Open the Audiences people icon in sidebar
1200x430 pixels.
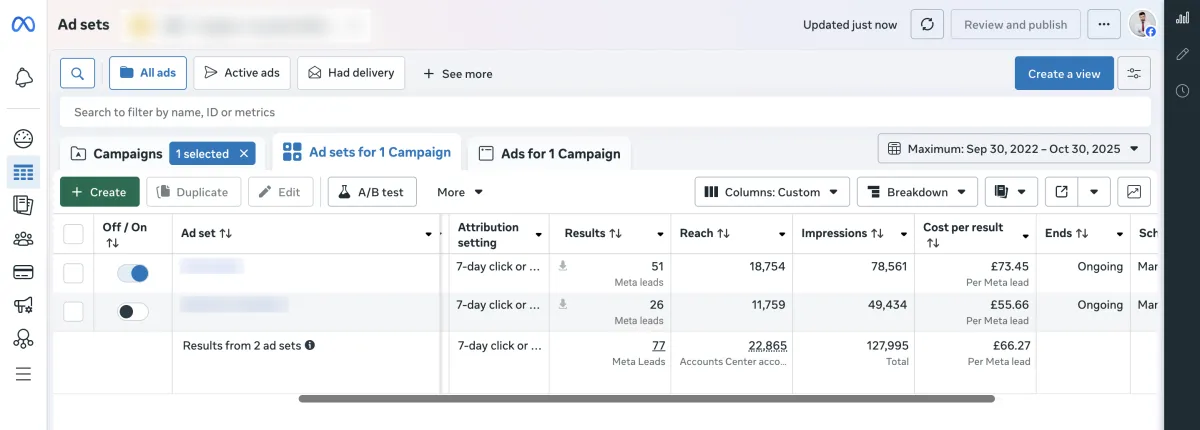23,239
